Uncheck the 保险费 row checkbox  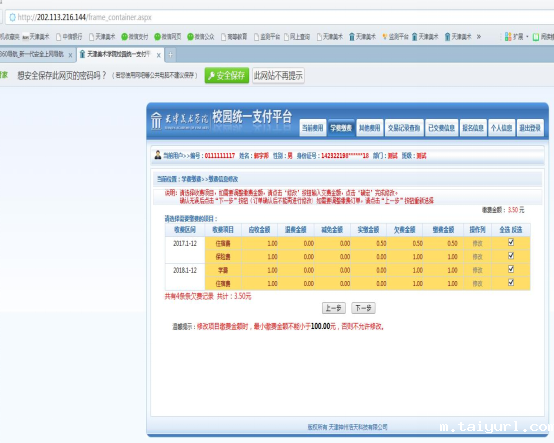(x=511, y=255)
